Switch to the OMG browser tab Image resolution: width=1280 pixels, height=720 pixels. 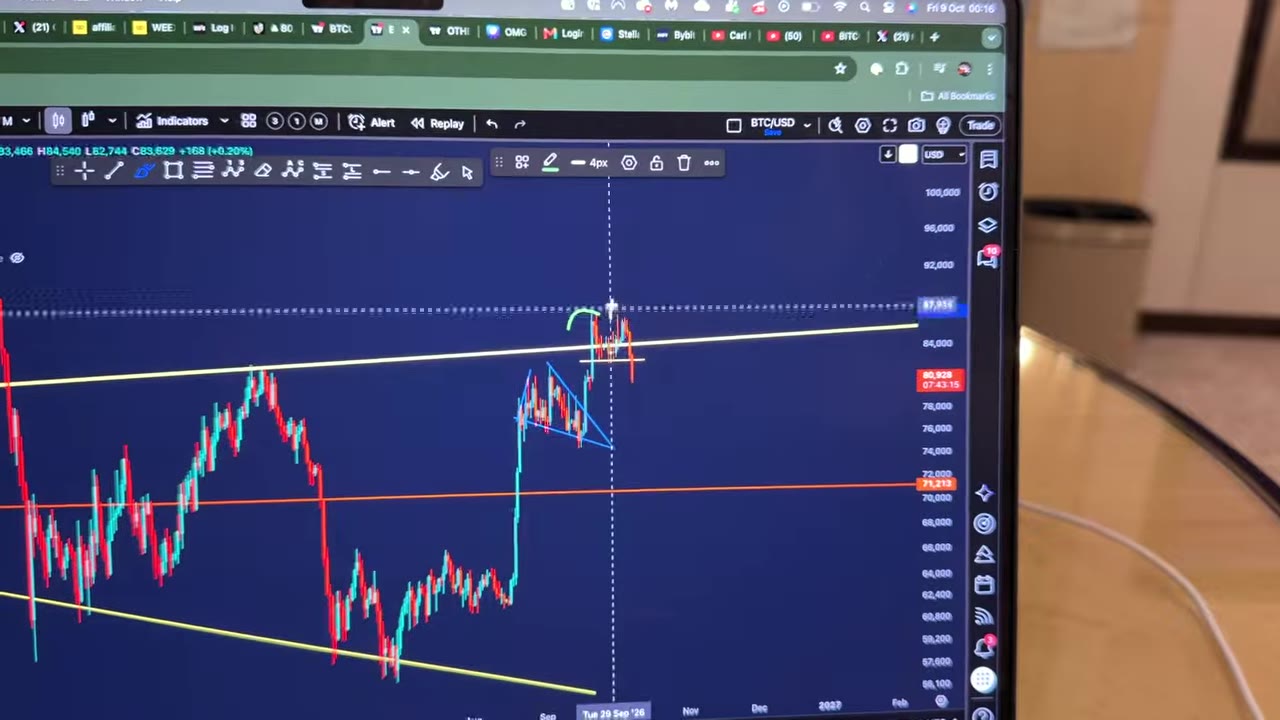pos(508,32)
